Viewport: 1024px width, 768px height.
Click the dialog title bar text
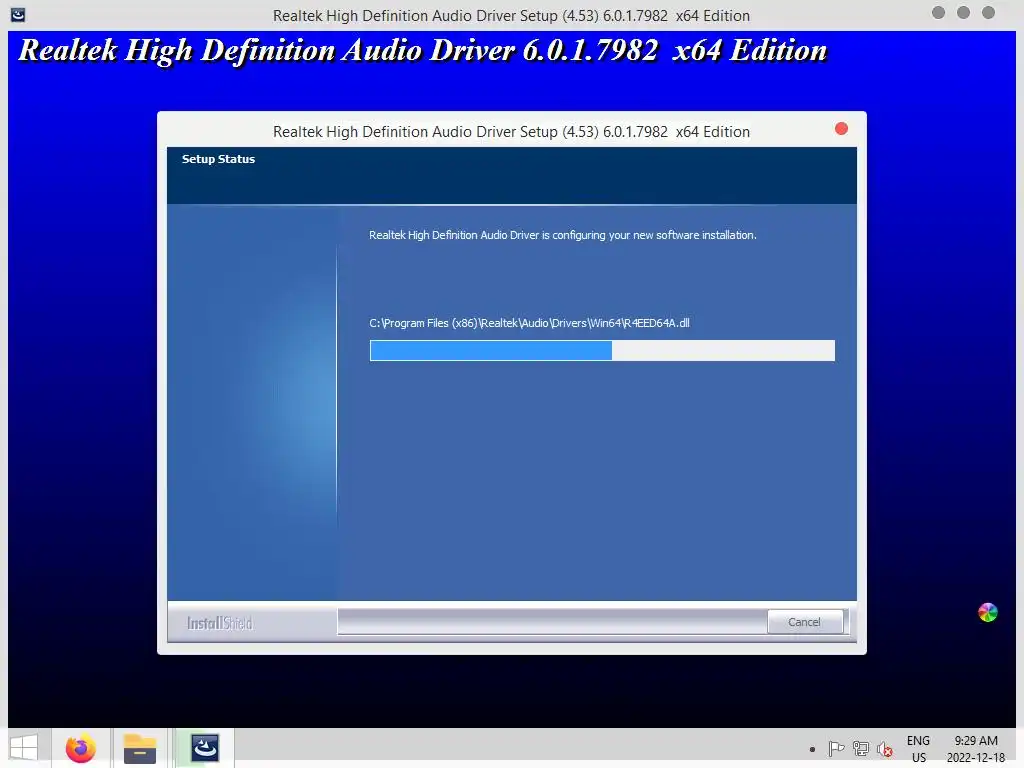(511, 132)
